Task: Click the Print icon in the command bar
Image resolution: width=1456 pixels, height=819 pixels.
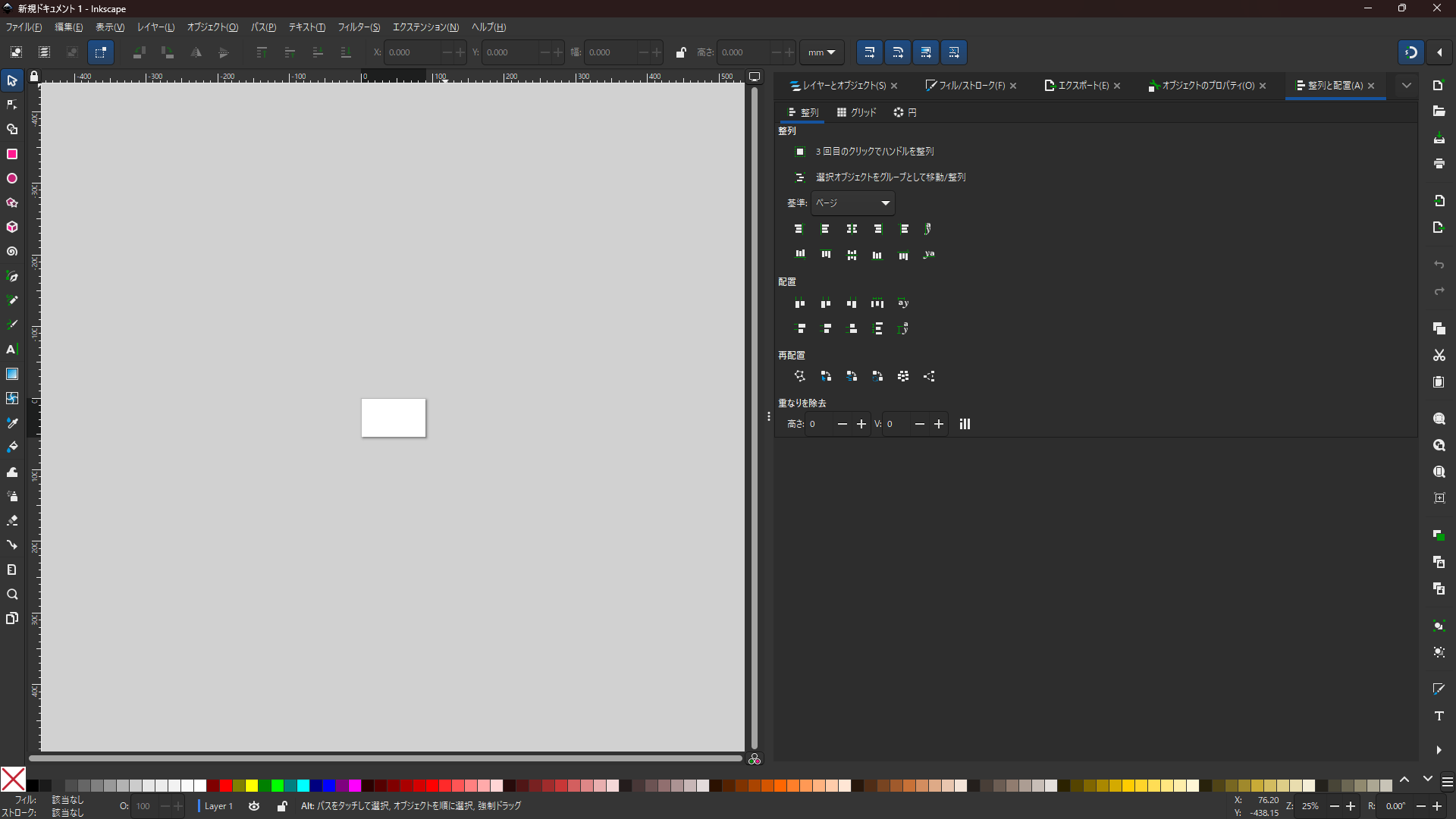Action: (1439, 164)
